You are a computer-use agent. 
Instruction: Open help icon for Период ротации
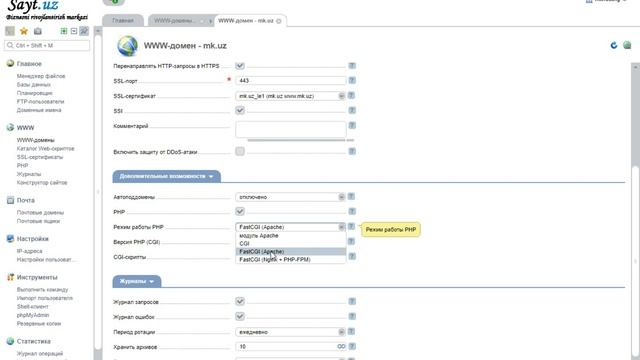tap(351, 331)
